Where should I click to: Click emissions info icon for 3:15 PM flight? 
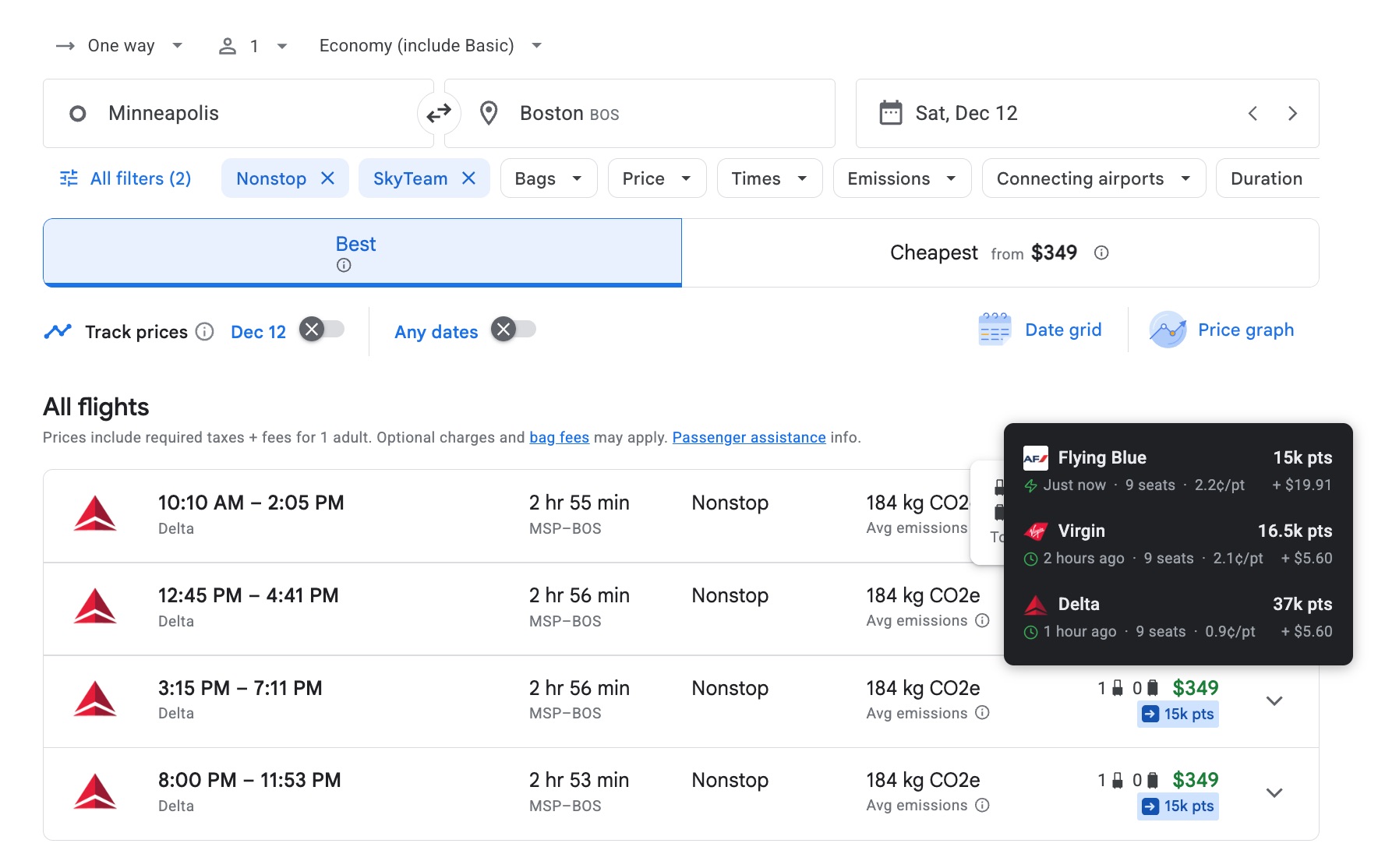982,712
